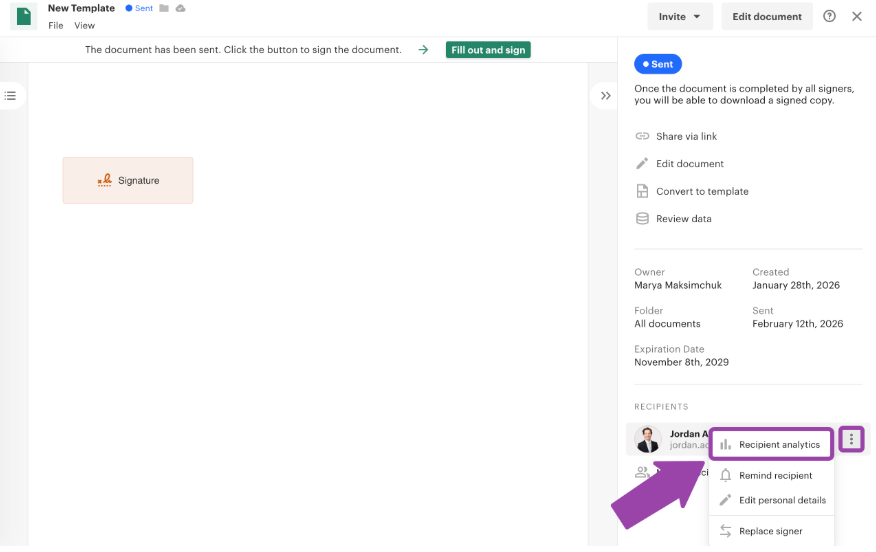Image resolution: width=876 pixels, height=552 pixels.
Task: Click the expiration date November 8th, 2029
Action: click(681, 362)
